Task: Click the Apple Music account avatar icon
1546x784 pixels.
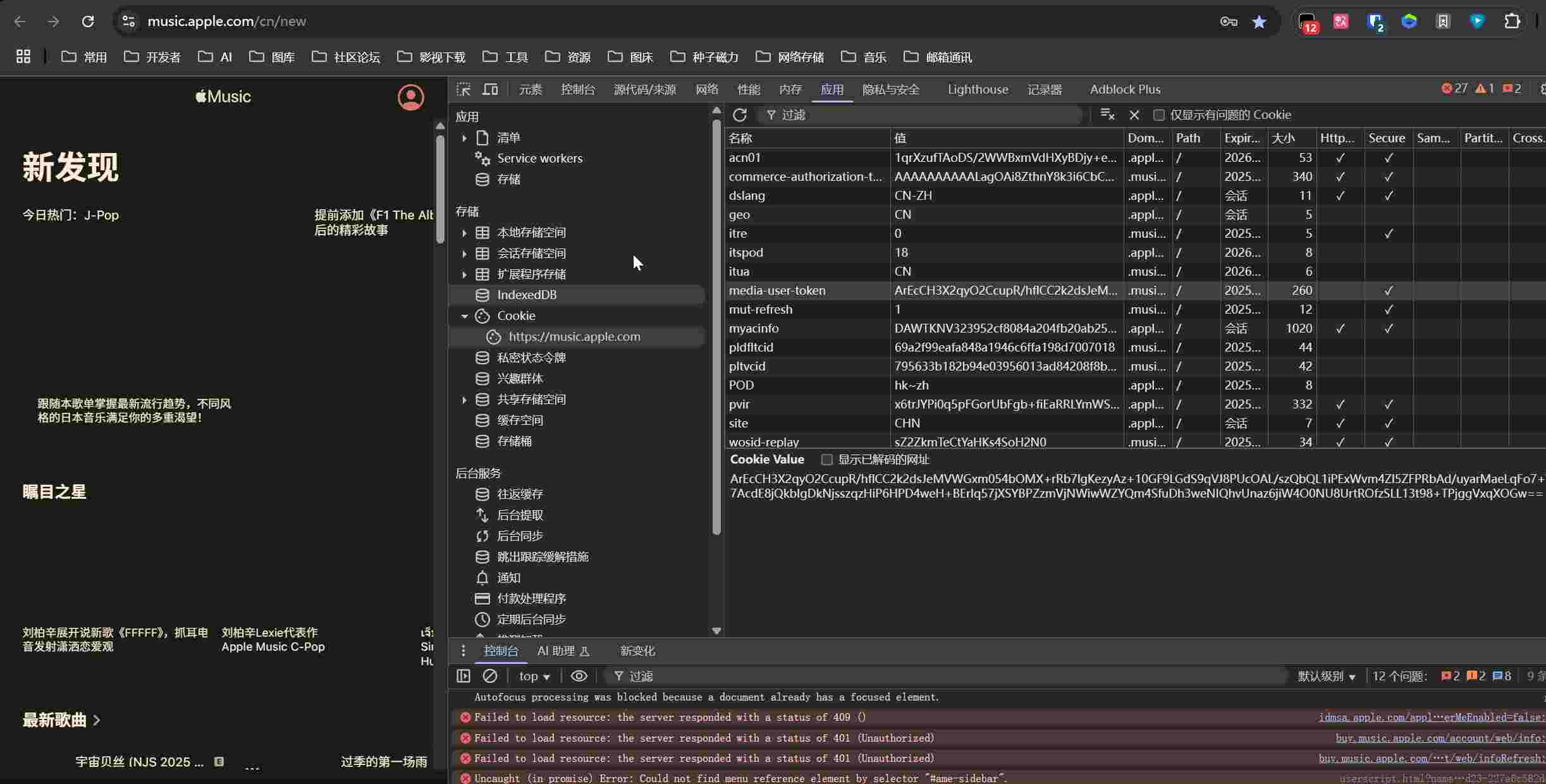Action: click(x=410, y=97)
